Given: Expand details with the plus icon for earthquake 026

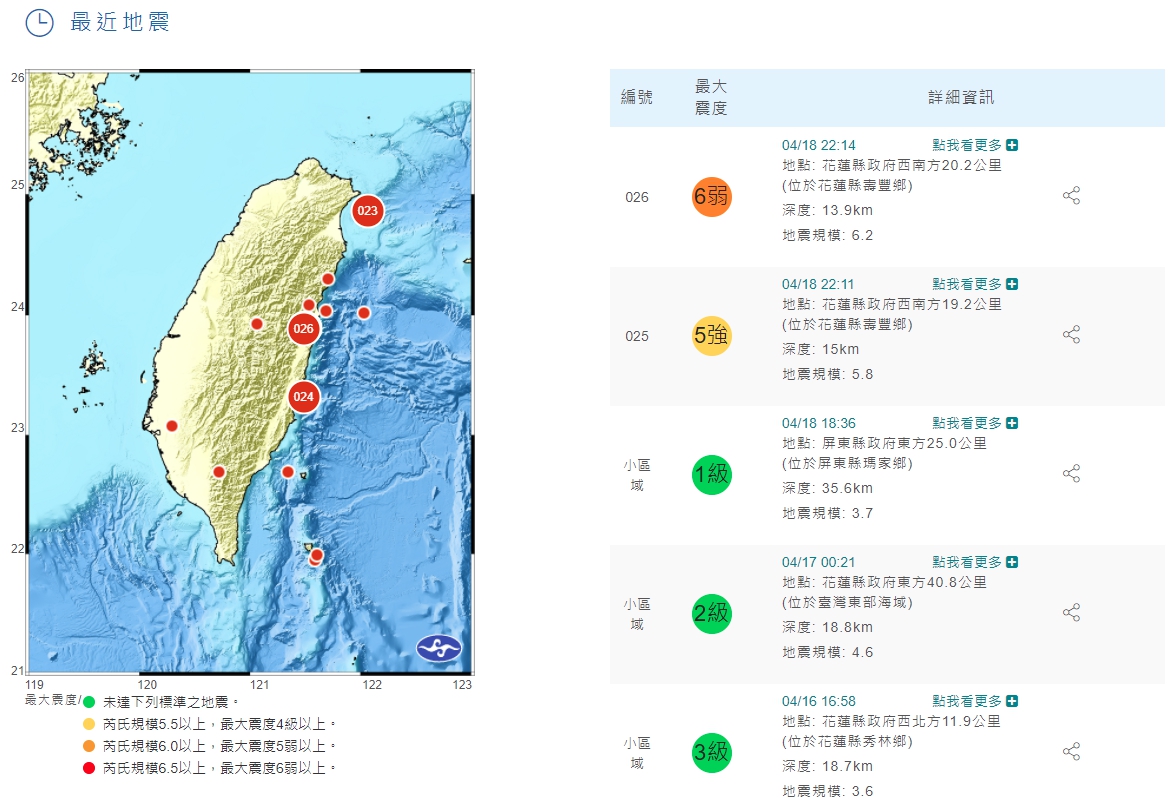Looking at the screenshot, I should pyautogui.click(x=1012, y=144).
